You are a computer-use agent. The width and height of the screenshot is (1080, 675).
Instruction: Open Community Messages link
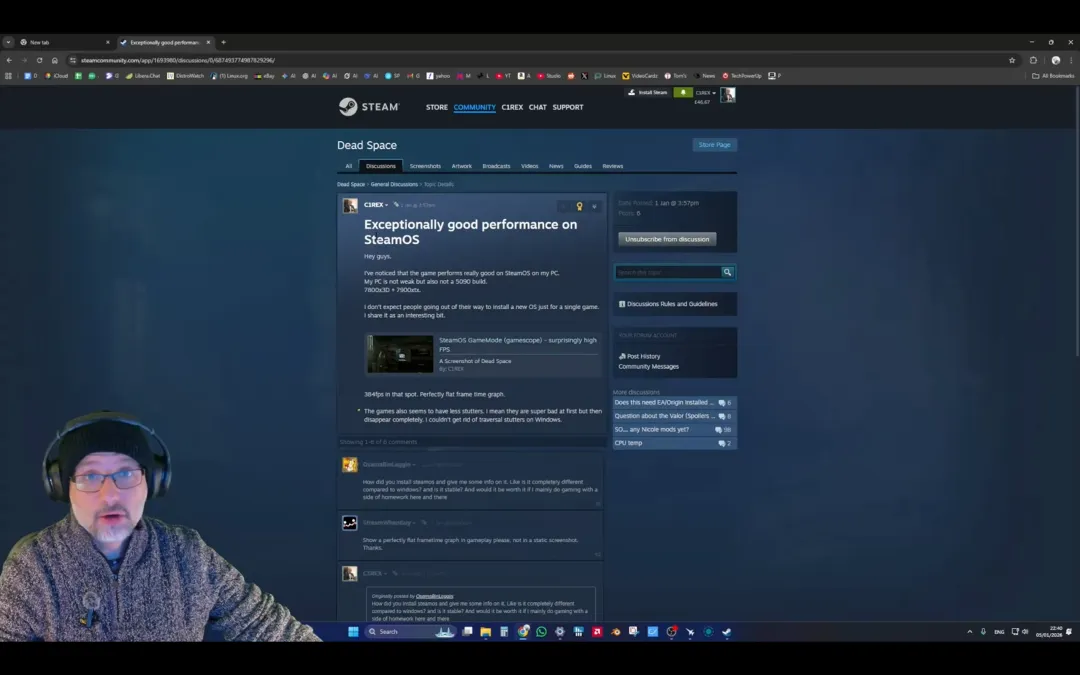(649, 366)
